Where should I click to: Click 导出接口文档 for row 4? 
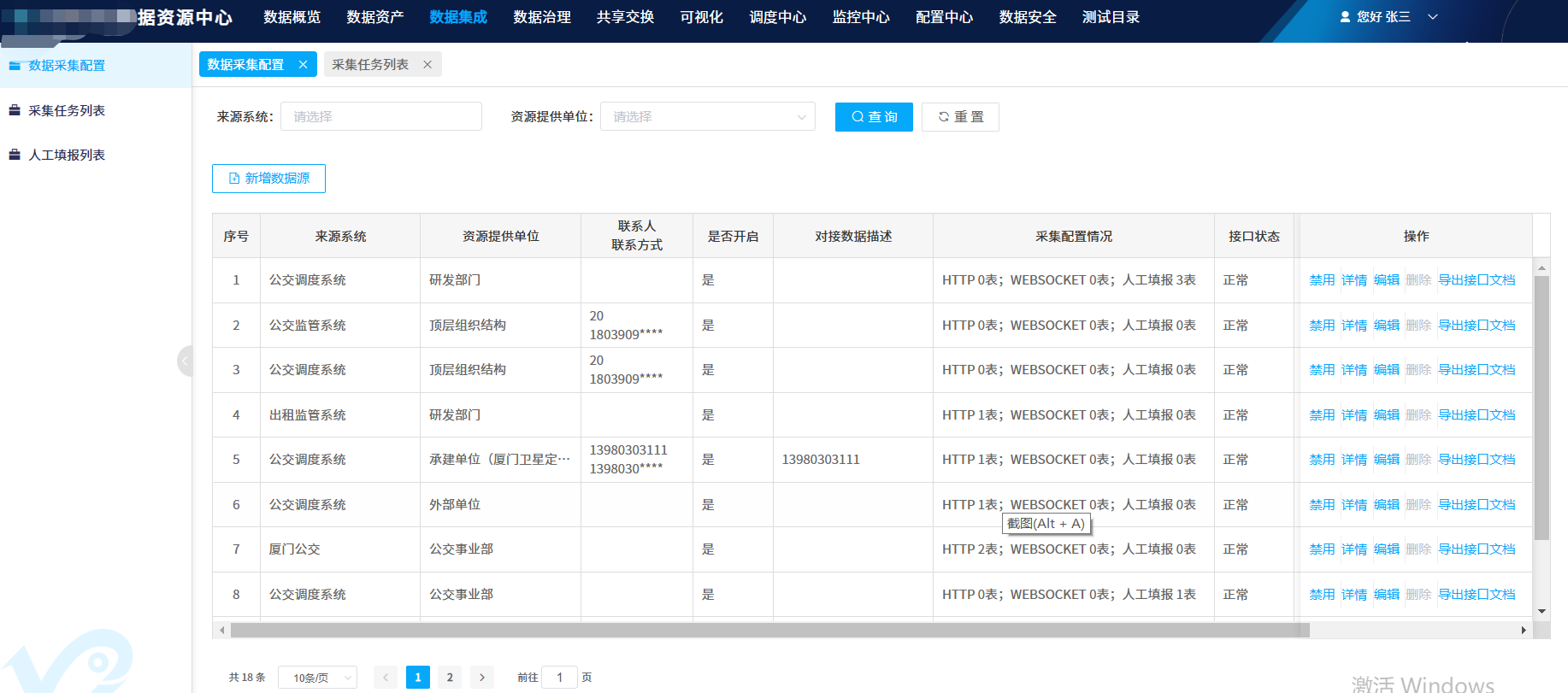(1477, 415)
